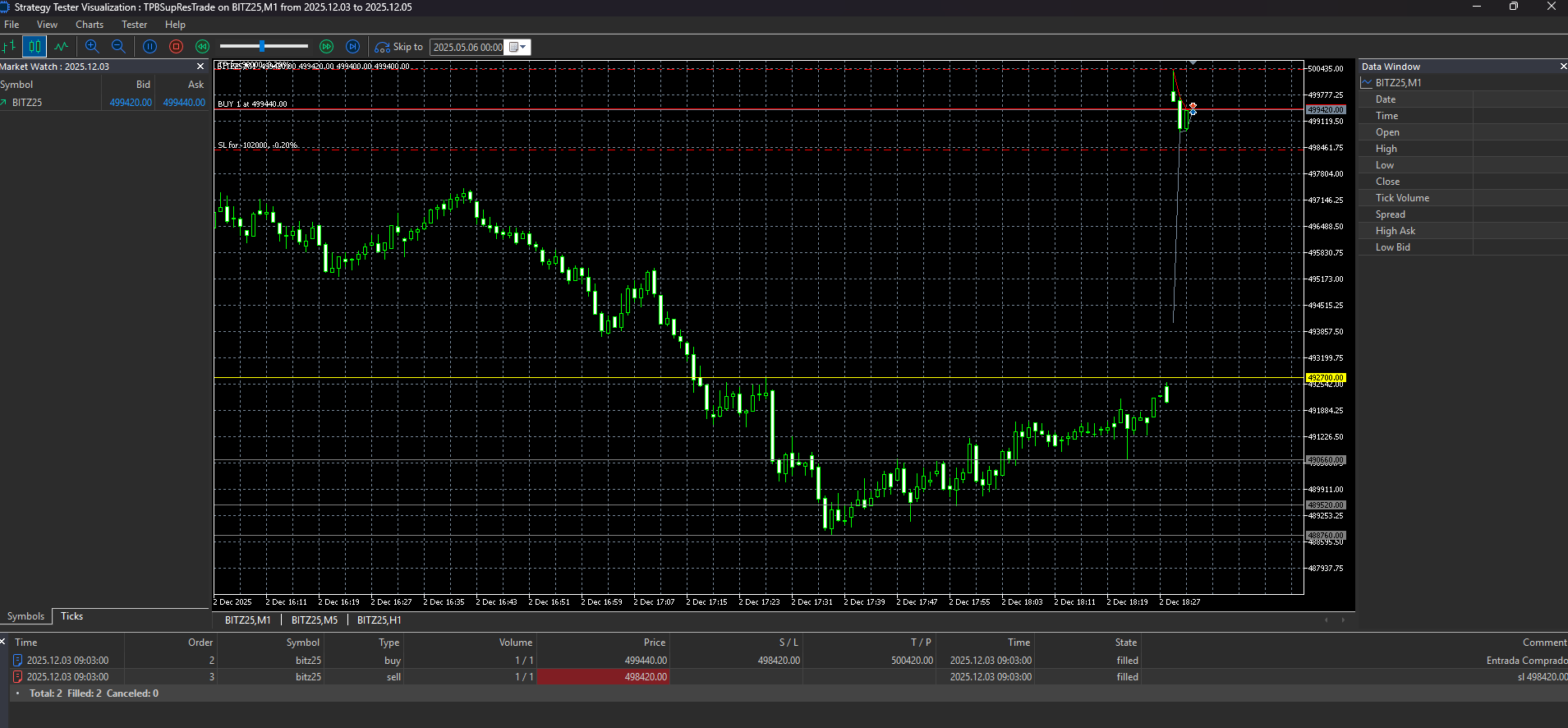Select the BITZ25,M5 chart tab
Screen dimensions: 1568x728
tap(315, 620)
